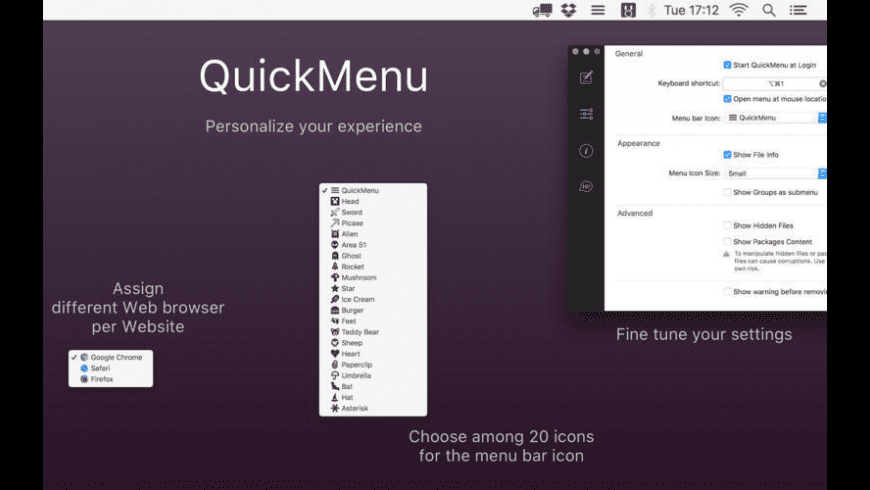Image resolution: width=870 pixels, height=490 pixels.
Task: Select the Ice Cream icon option
Action: pos(373,299)
